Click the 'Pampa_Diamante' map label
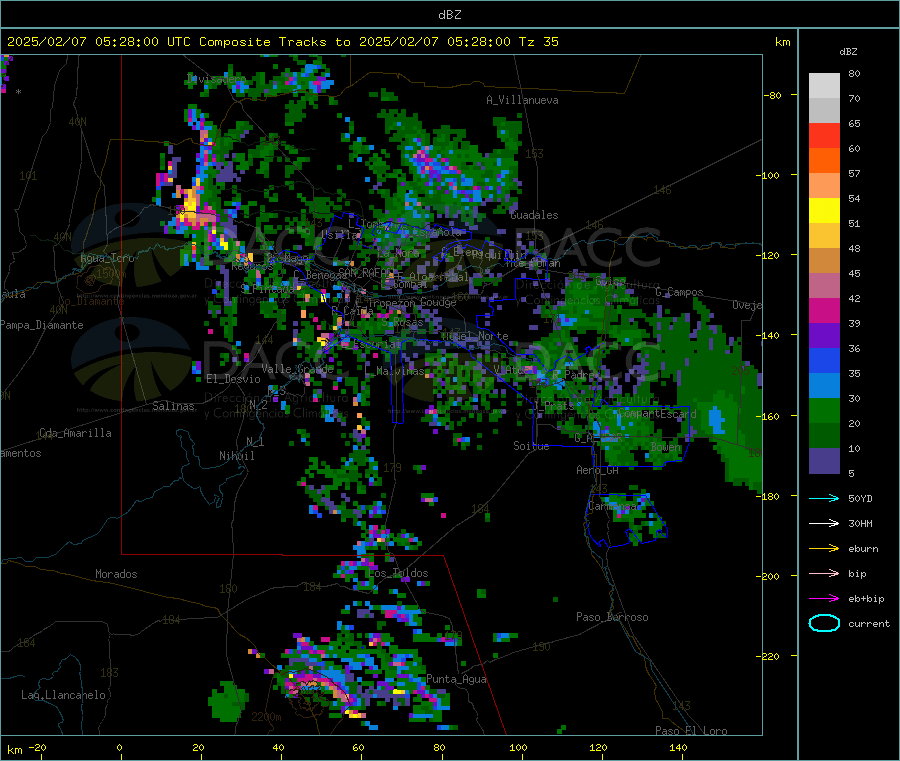The height and width of the screenshot is (761, 900). [x=42, y=325]
